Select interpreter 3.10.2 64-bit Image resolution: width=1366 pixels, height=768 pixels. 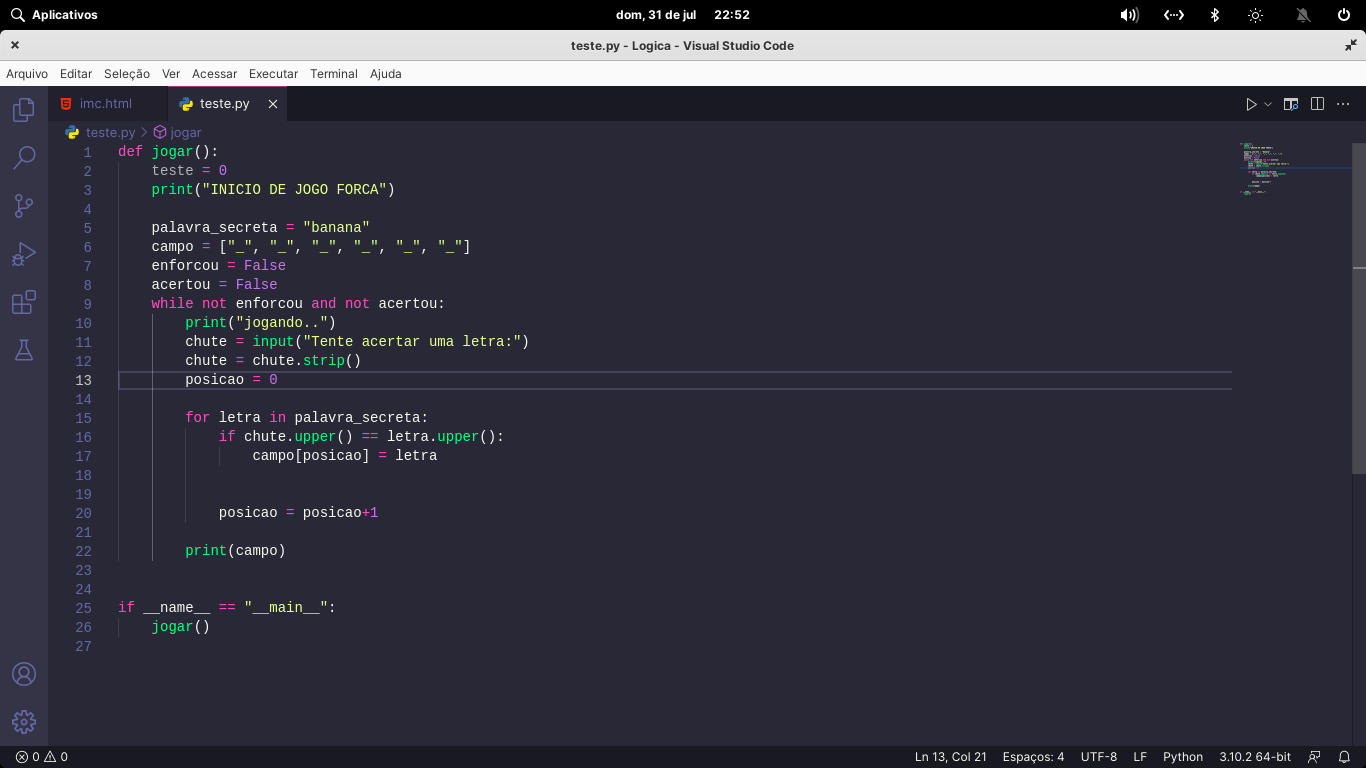[1255, 757]
